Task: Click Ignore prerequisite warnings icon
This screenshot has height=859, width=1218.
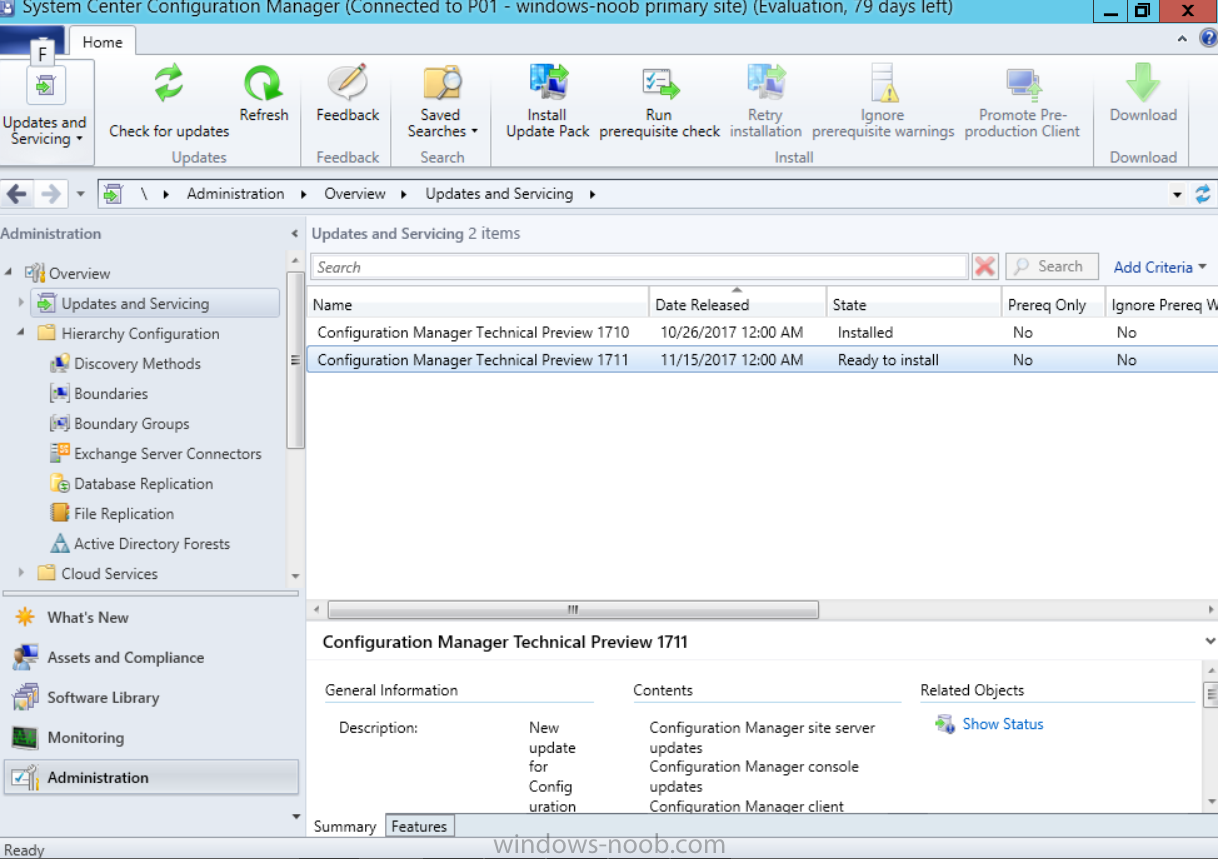Action: coord(882,84)
